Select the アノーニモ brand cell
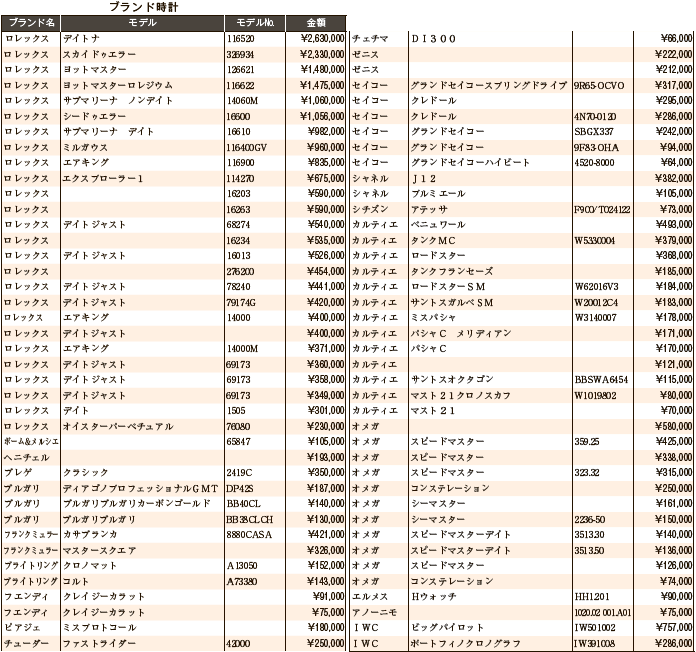Image resolution: width=696 pixels, height=652 pixels. tap(374, 612)
